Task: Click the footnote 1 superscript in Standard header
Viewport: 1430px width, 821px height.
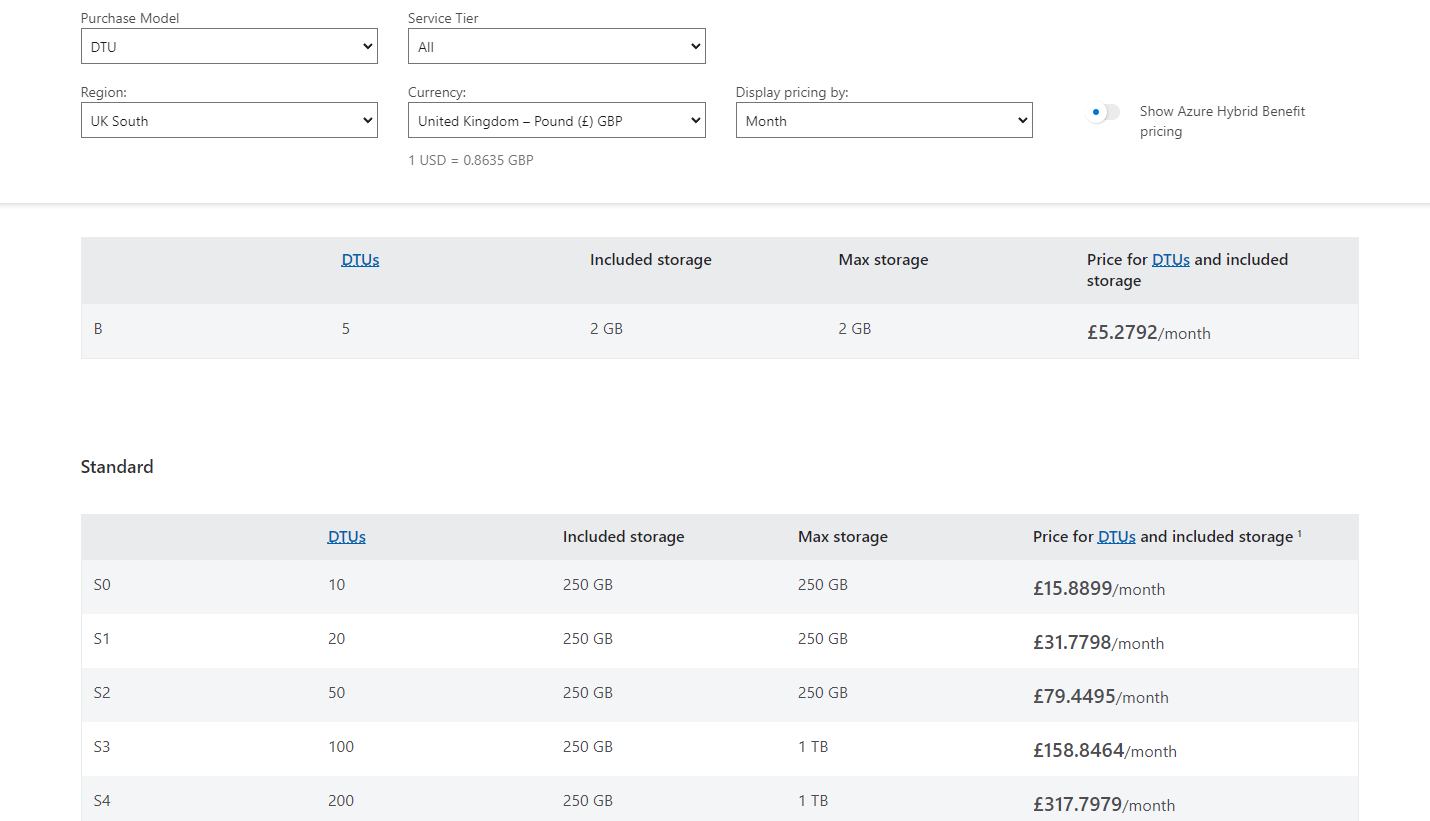Action: 1299,534
